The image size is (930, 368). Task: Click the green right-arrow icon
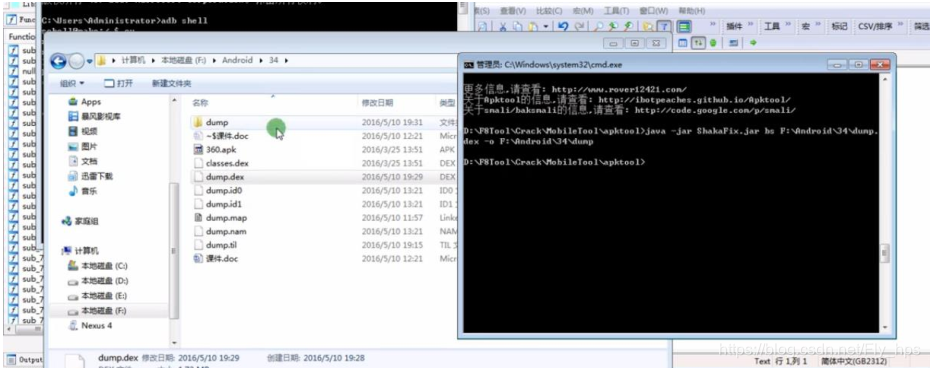click(x=753, y=43)
